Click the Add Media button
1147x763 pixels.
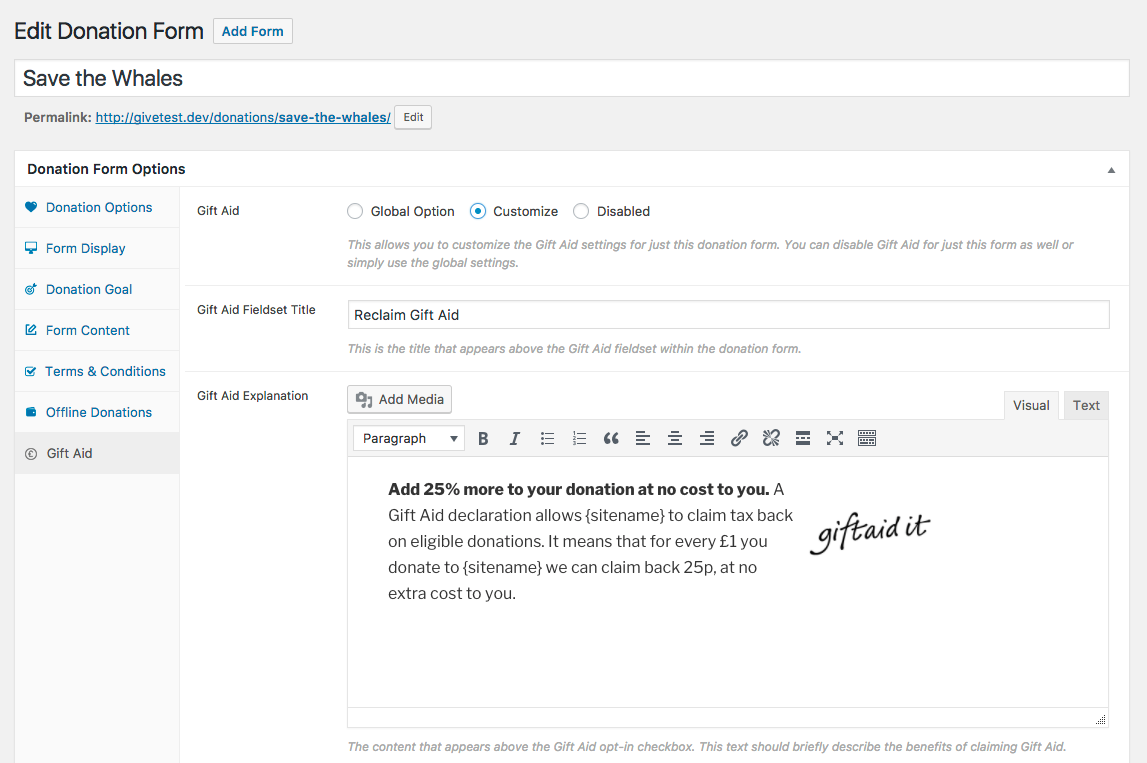pyautogui.click(x=399, y=399)
